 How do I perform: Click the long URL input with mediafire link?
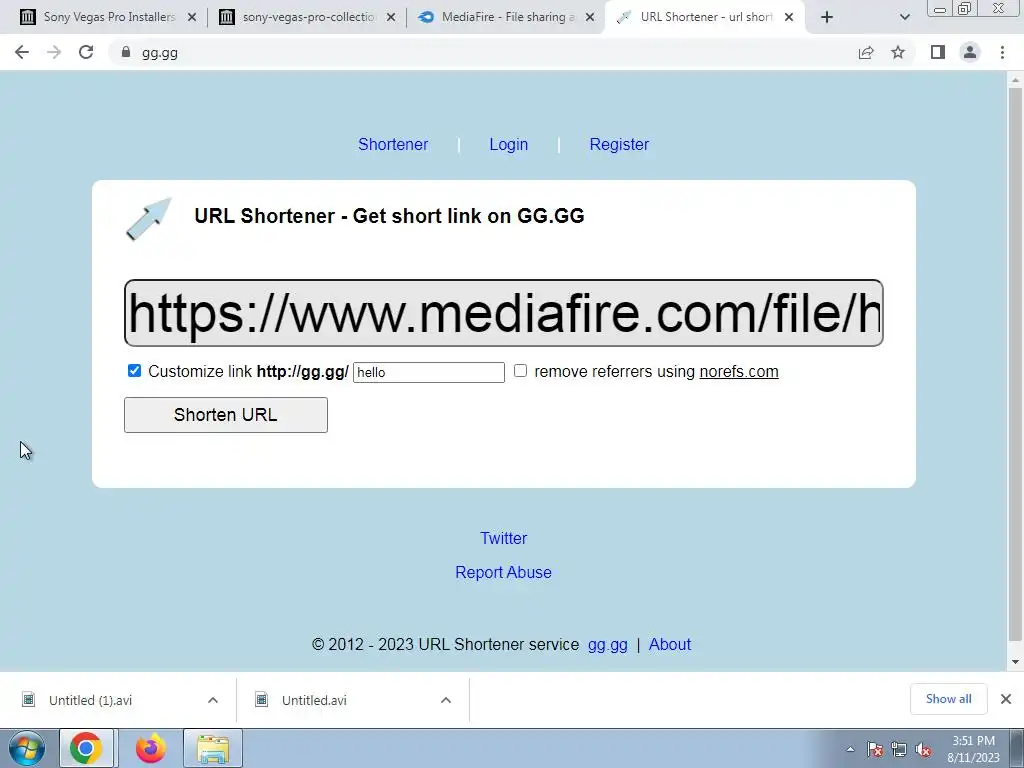click(x=504, y=313)
